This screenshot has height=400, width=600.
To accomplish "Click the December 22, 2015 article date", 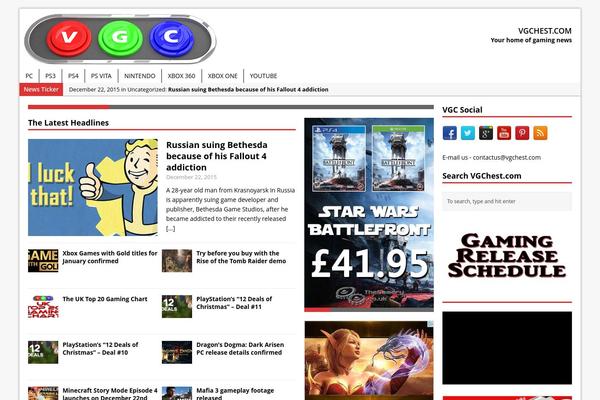I will coord(191,177).
